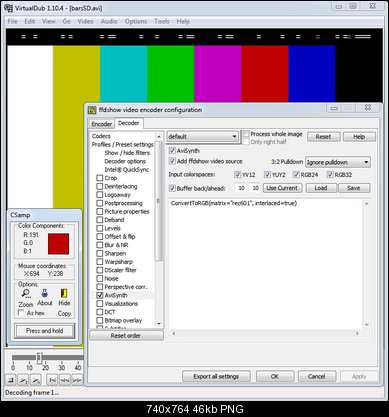Select Show / hide filters item
The width and height of the screenshot is (389, 417).
(127, 153)
